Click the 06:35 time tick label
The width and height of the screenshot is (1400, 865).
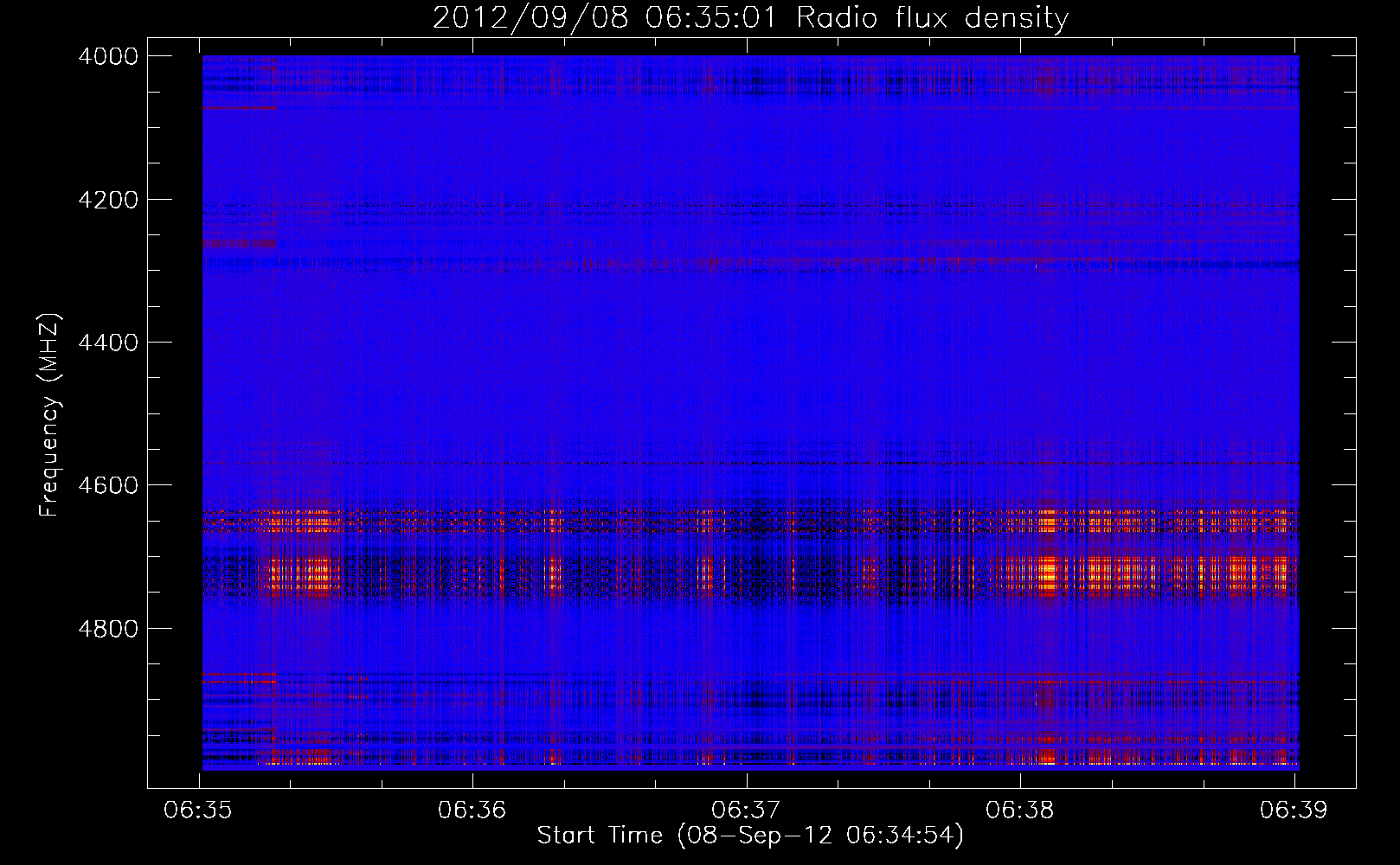tap(198, 811)
